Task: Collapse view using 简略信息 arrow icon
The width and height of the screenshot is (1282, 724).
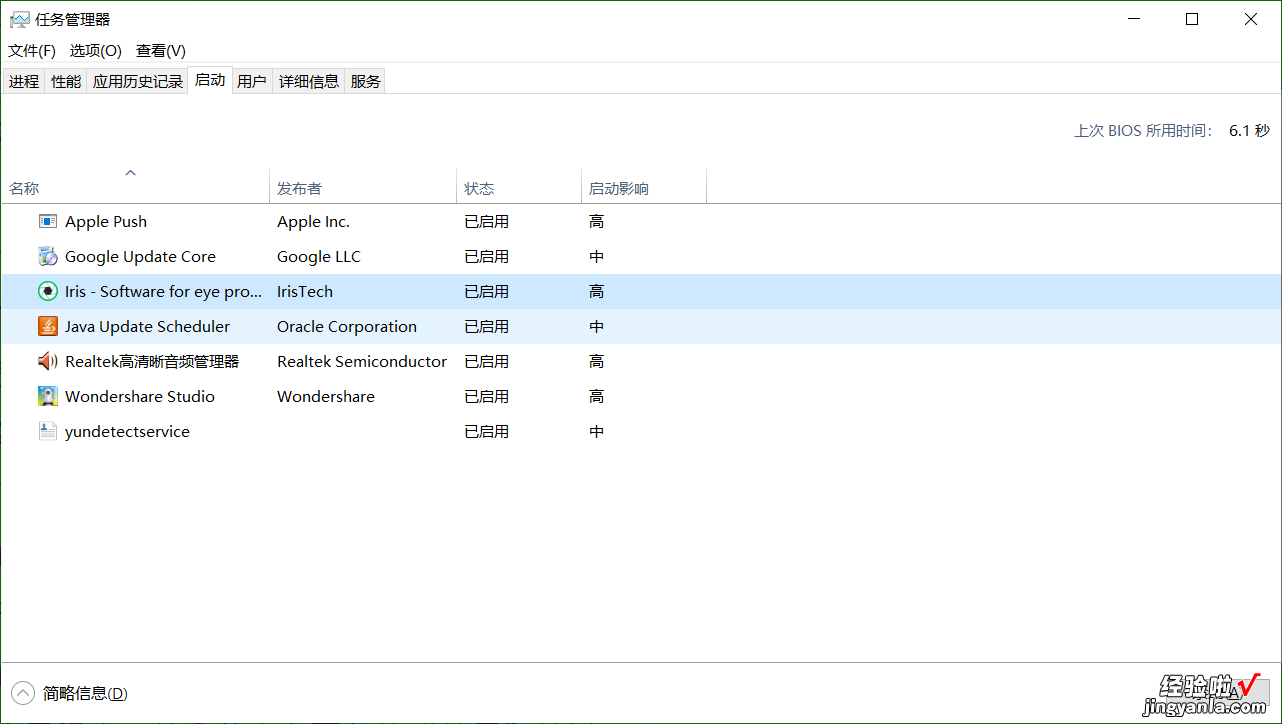Action: click(22, 693)
